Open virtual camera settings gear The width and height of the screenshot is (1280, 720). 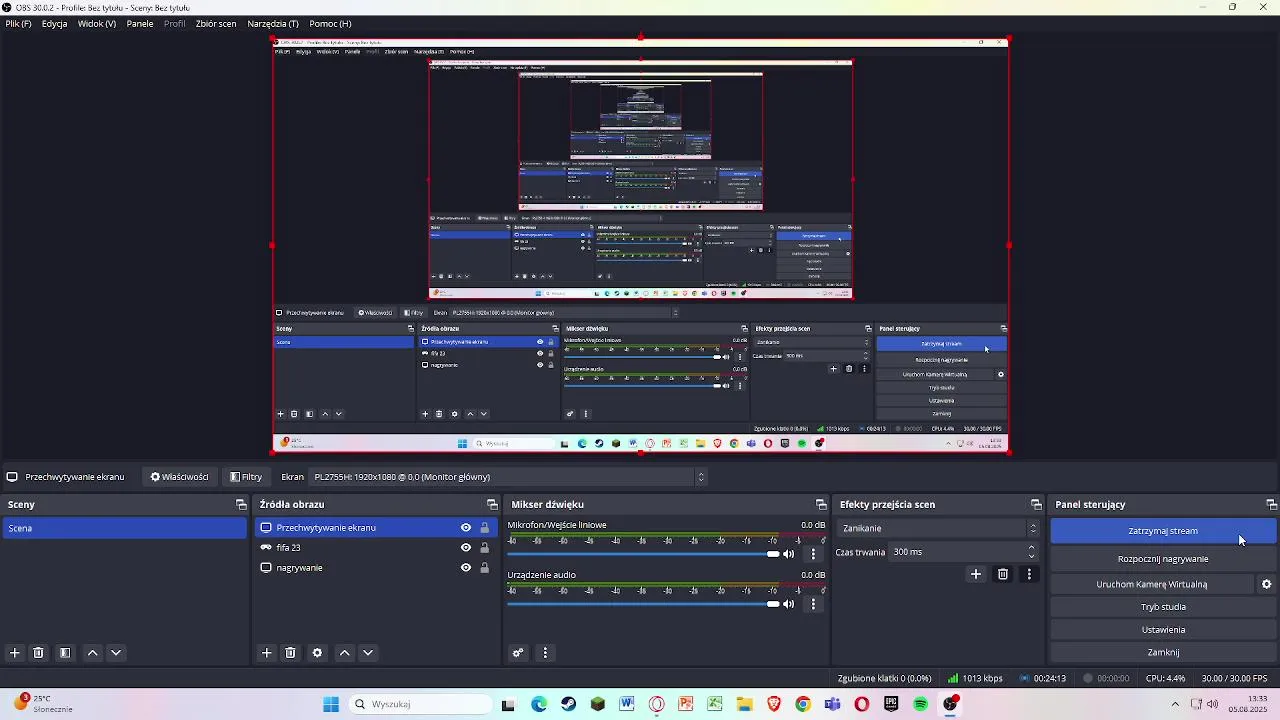coord(1266,584)
